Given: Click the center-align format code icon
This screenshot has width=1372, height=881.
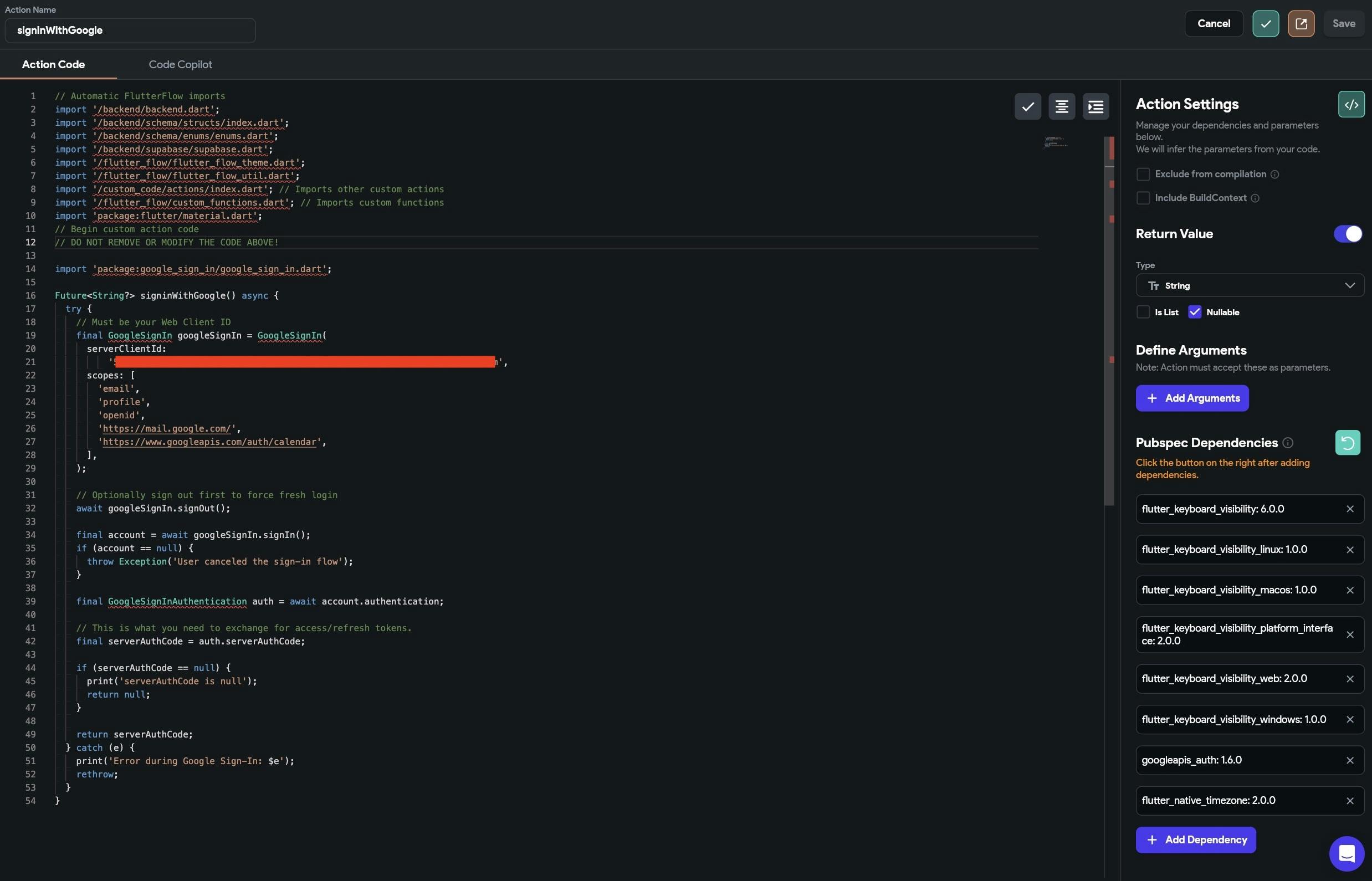Looking at the screenshot, I should coord(1061,106).
